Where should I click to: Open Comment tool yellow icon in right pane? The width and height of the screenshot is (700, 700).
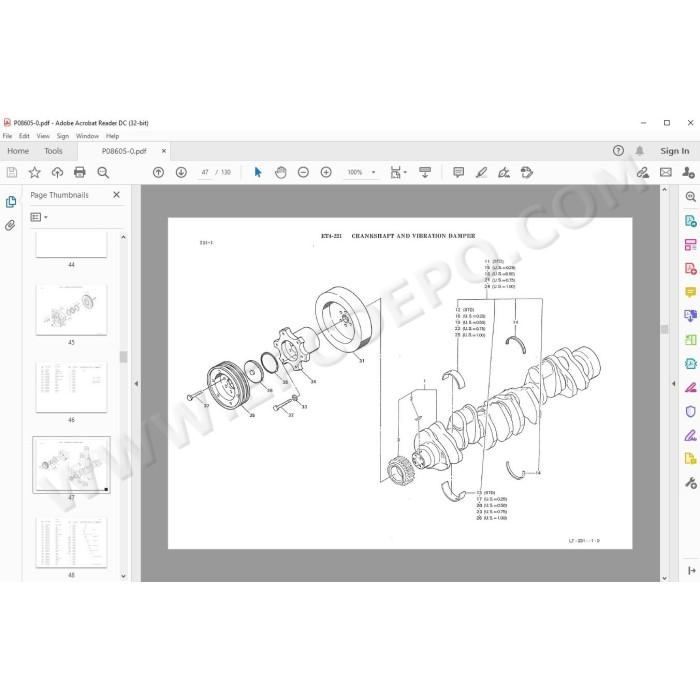(690, 292)
